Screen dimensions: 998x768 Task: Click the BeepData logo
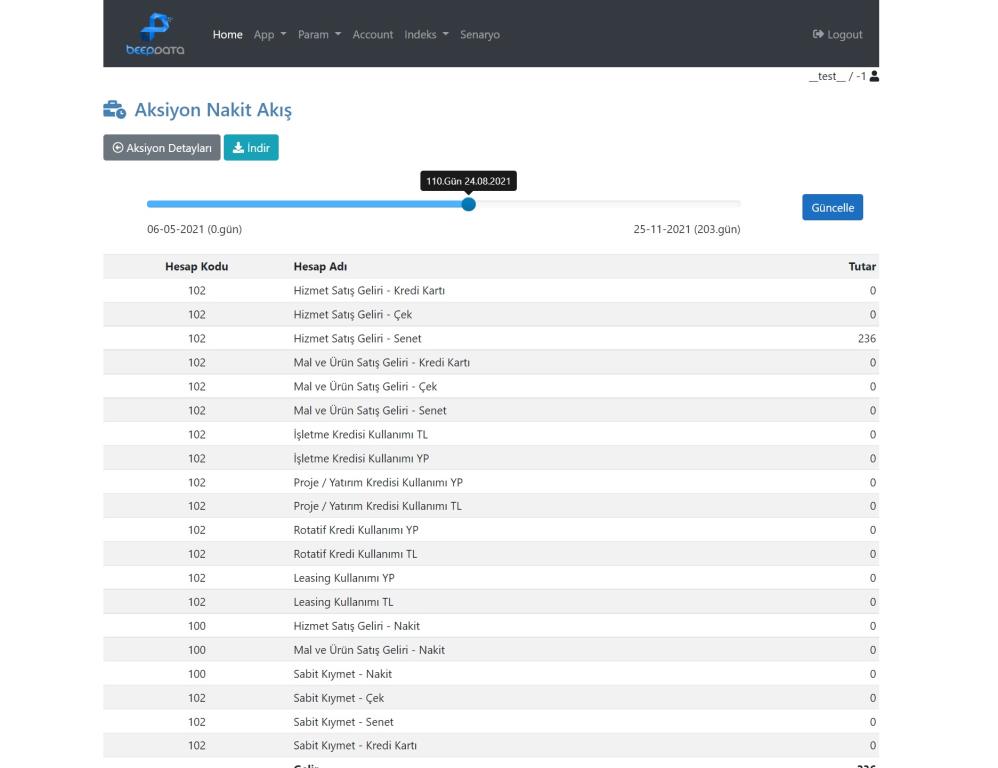(x=155, y=34)
